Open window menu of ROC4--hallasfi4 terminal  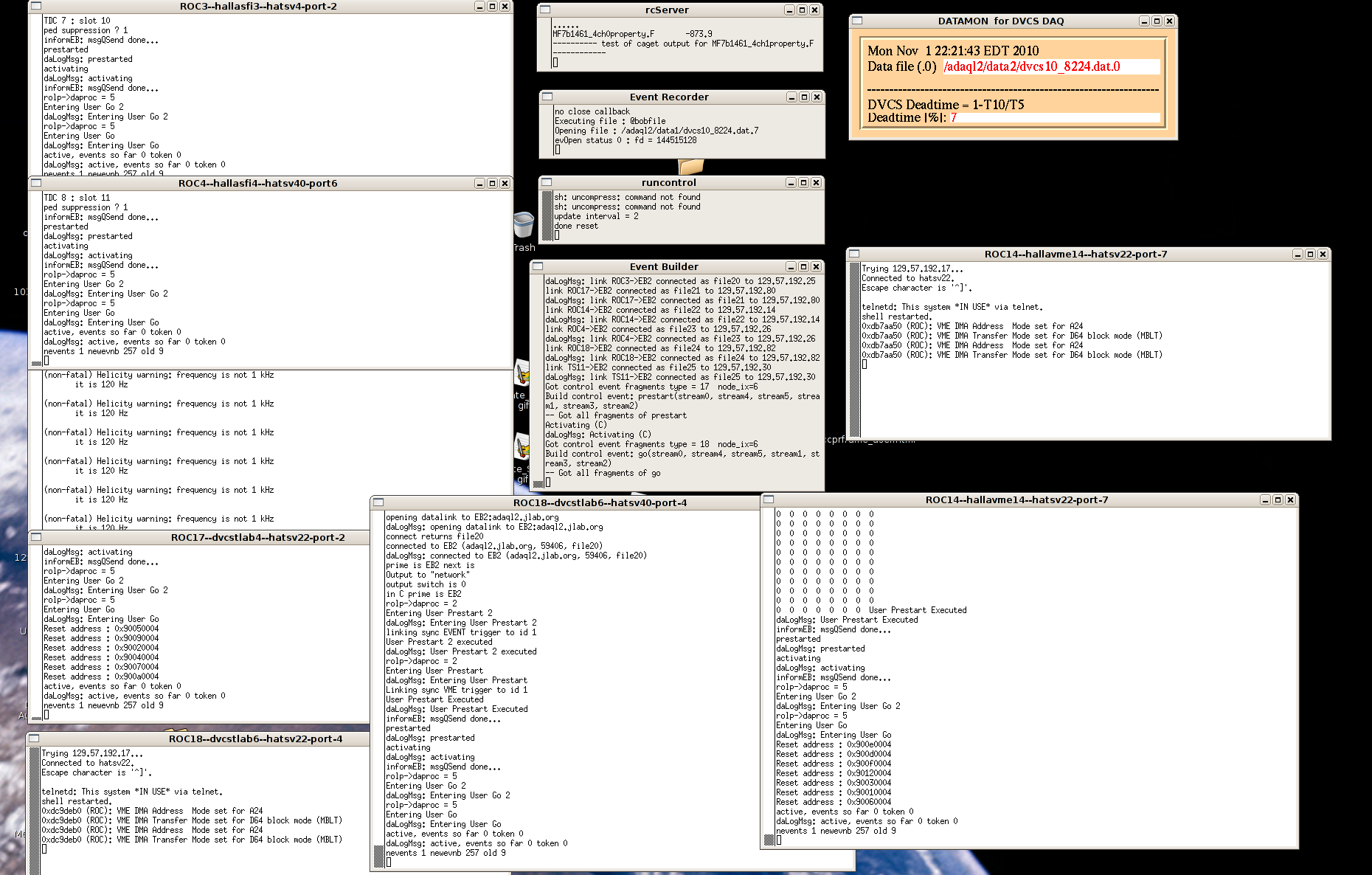pos(35,183)
